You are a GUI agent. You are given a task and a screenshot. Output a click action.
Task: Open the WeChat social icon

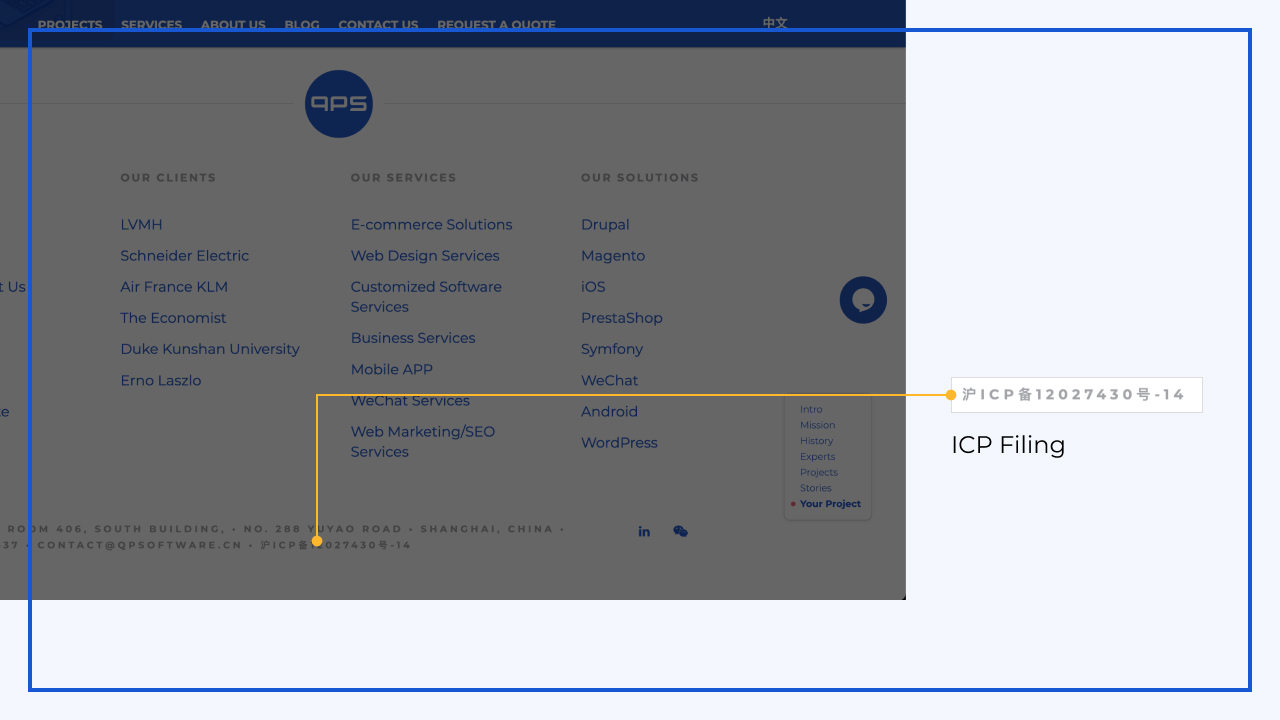point(680,532)
